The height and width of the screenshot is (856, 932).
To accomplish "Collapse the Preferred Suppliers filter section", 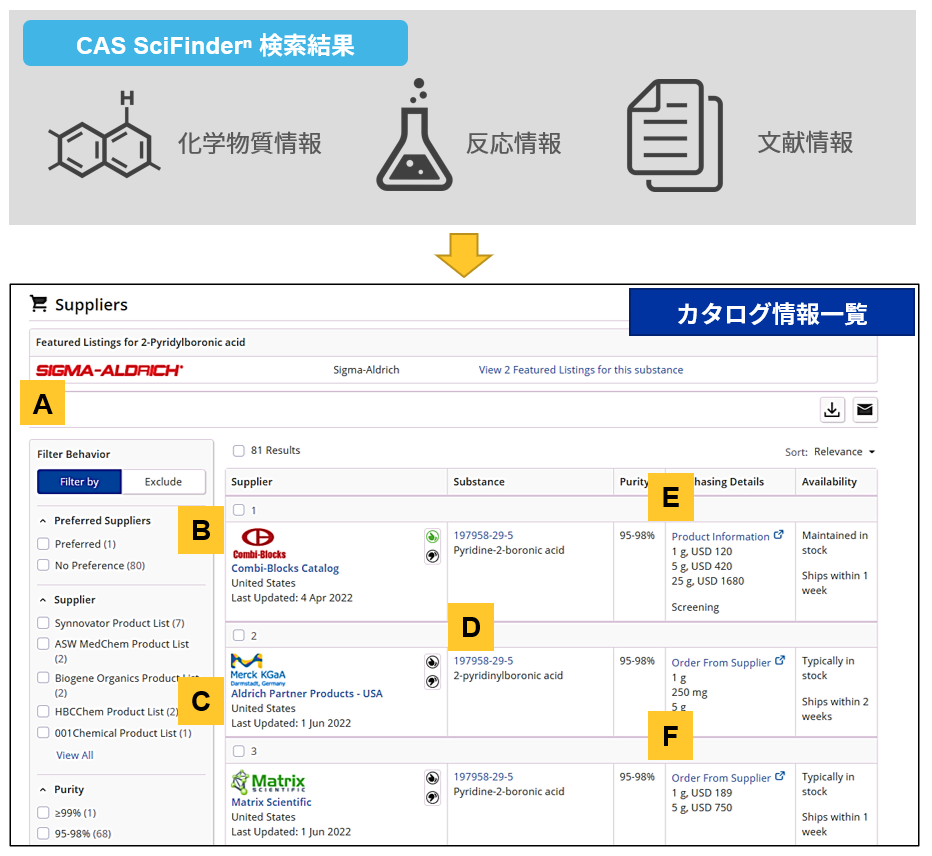I will [44, 521].
